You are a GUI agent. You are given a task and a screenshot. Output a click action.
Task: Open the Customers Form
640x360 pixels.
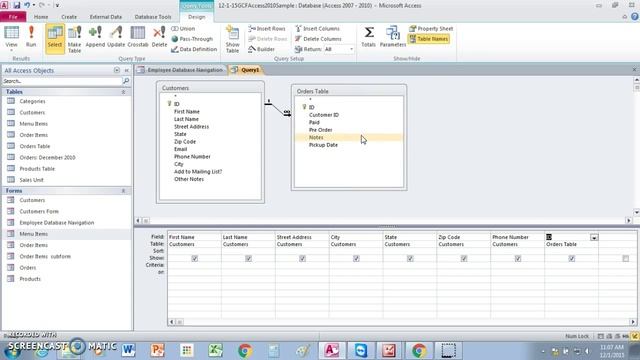click(39, 211)
